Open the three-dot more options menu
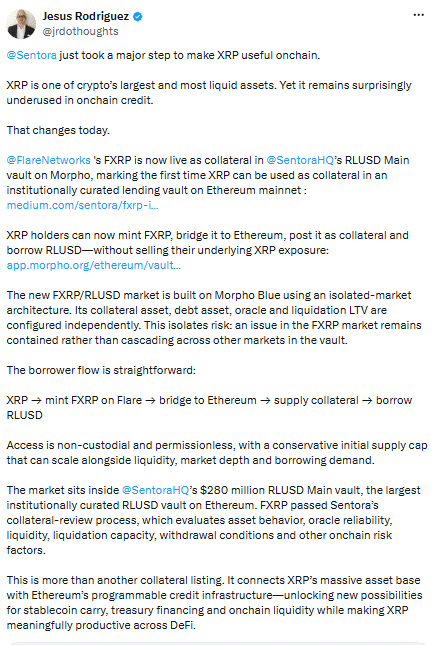435x645 pixels. 419,15
